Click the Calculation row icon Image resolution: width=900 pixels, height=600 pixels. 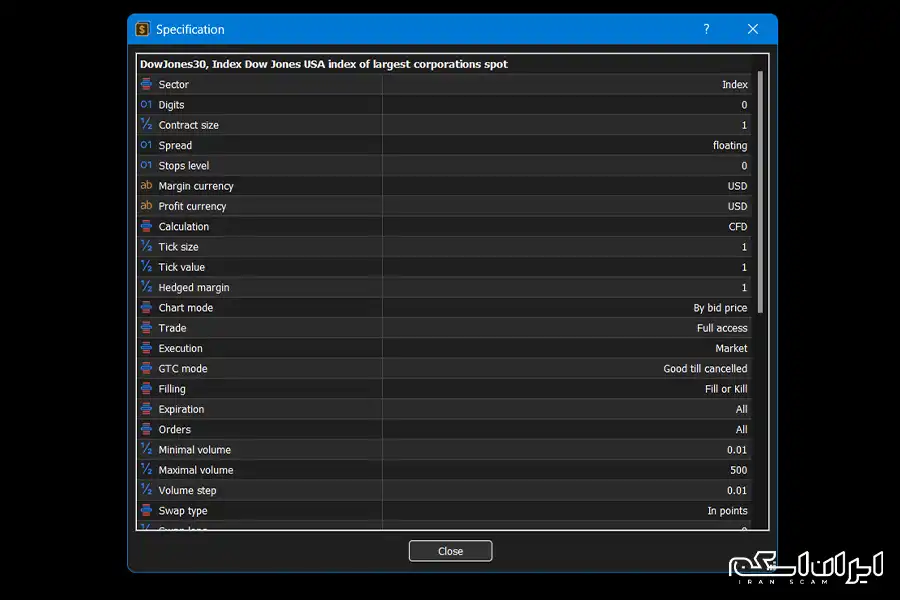(x=146, y=226)
